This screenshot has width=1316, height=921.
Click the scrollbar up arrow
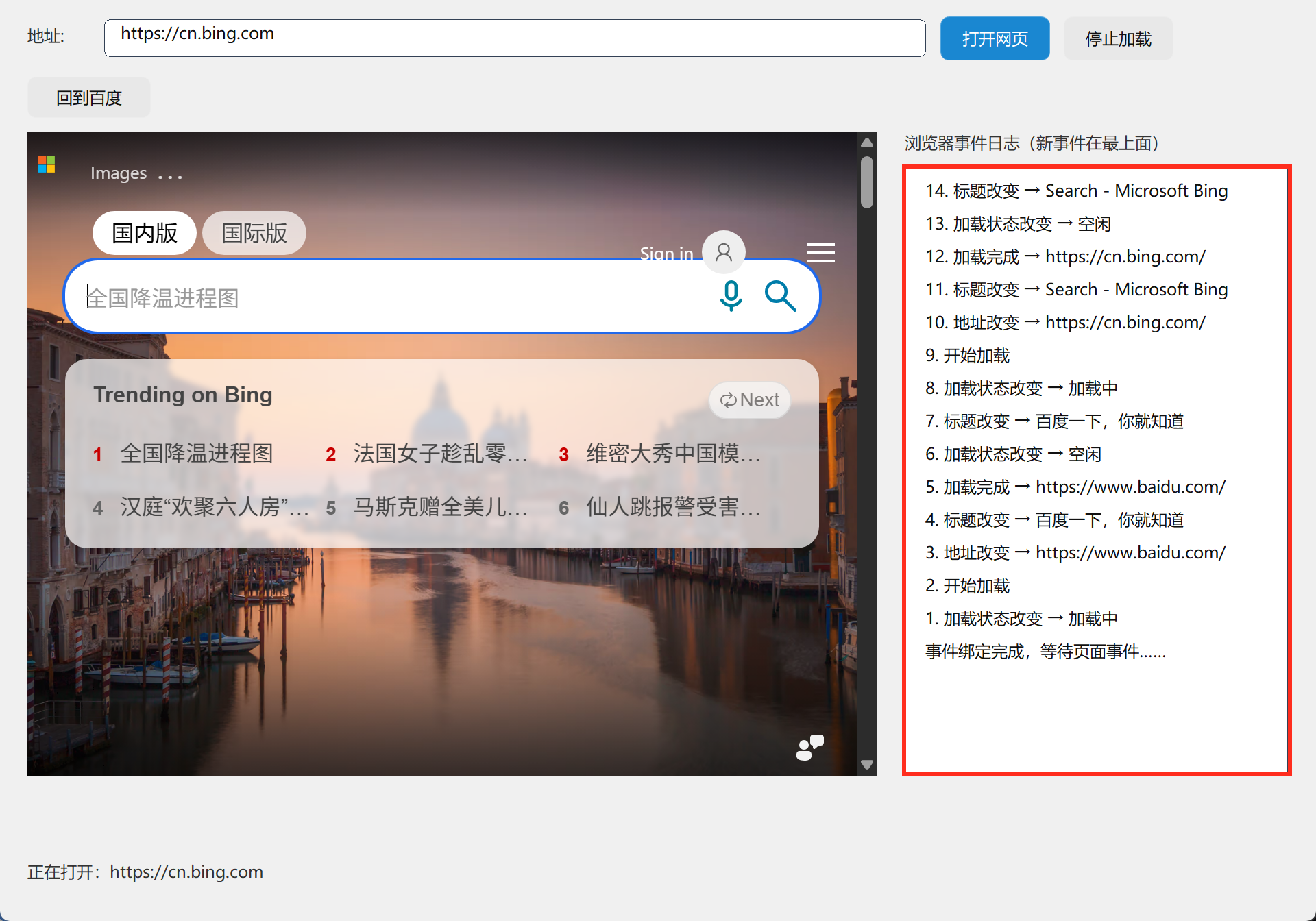[867, 143]
